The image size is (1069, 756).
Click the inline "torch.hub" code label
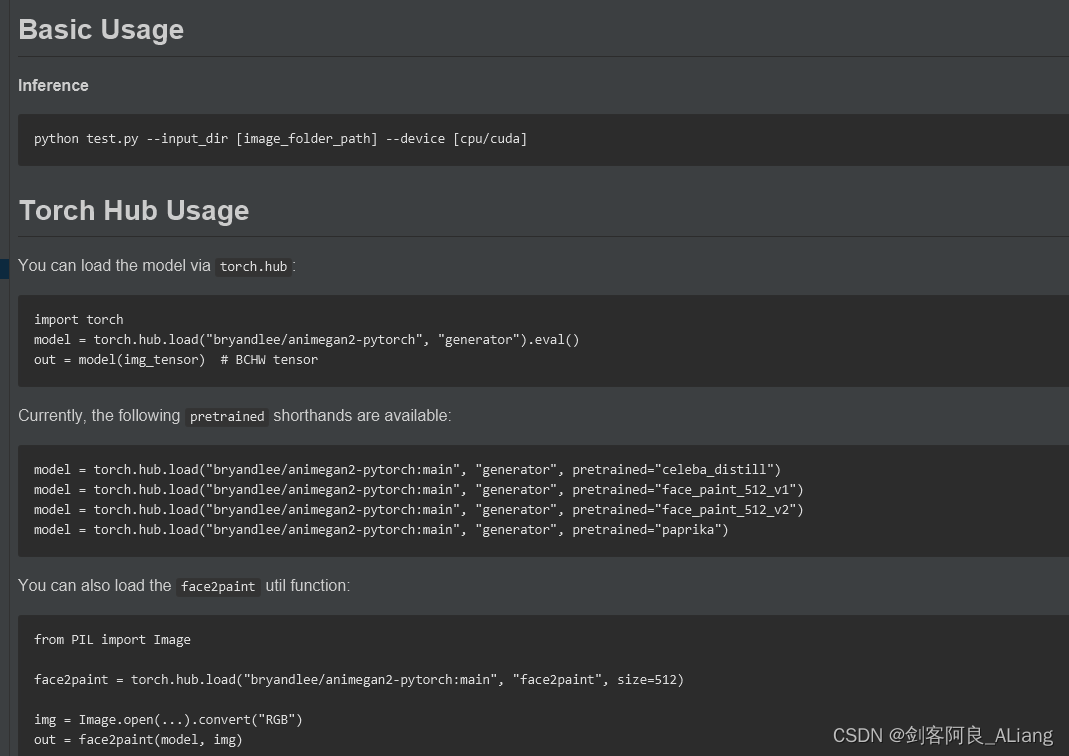coord(253,267)
